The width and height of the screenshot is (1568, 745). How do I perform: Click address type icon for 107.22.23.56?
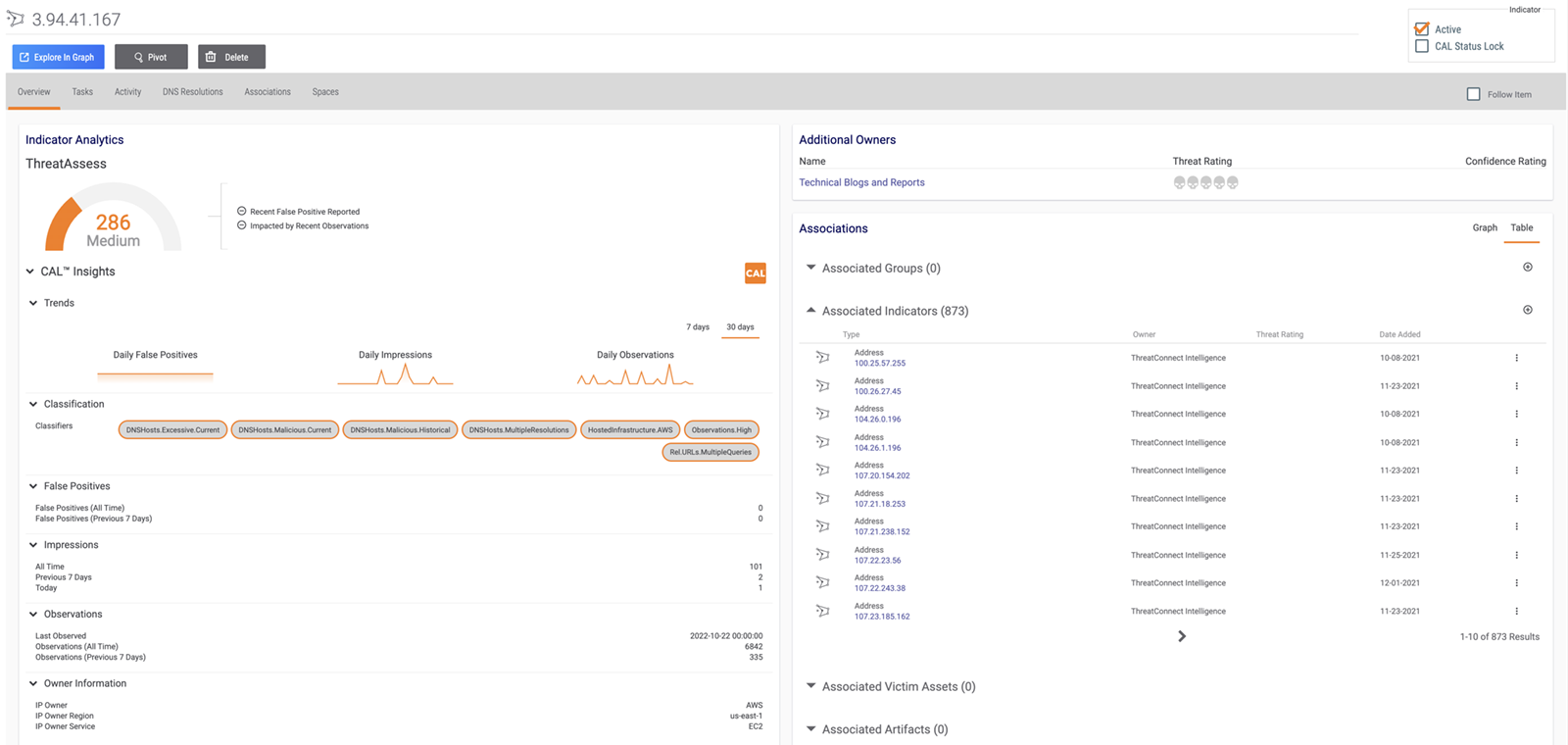(x=822, y=555)
